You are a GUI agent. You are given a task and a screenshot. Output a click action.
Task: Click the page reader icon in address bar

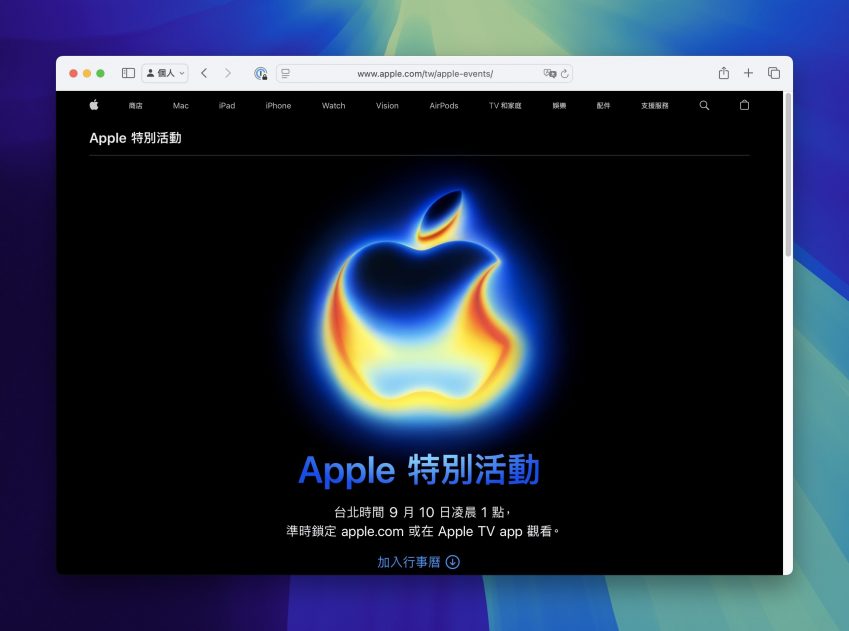[286, 73]
